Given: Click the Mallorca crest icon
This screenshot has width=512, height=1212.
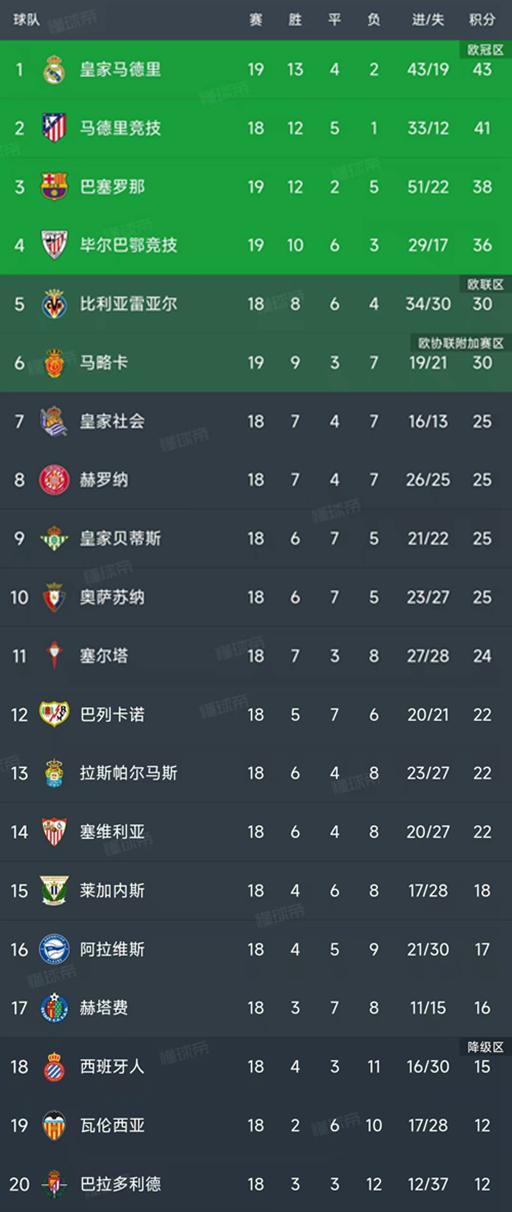Looking at the screenshot, I should point(53,362).
